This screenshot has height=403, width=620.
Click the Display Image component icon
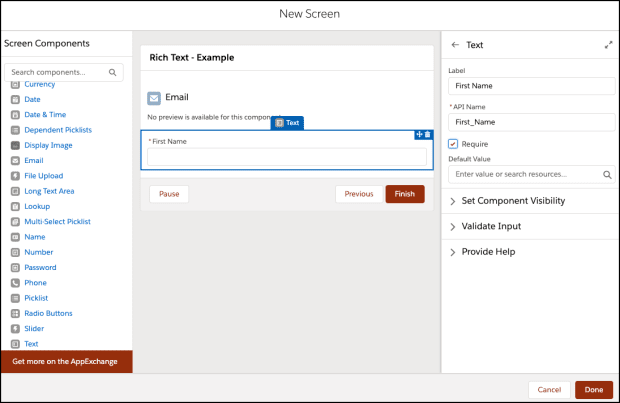pyautogui.click(x=15, y=145)
